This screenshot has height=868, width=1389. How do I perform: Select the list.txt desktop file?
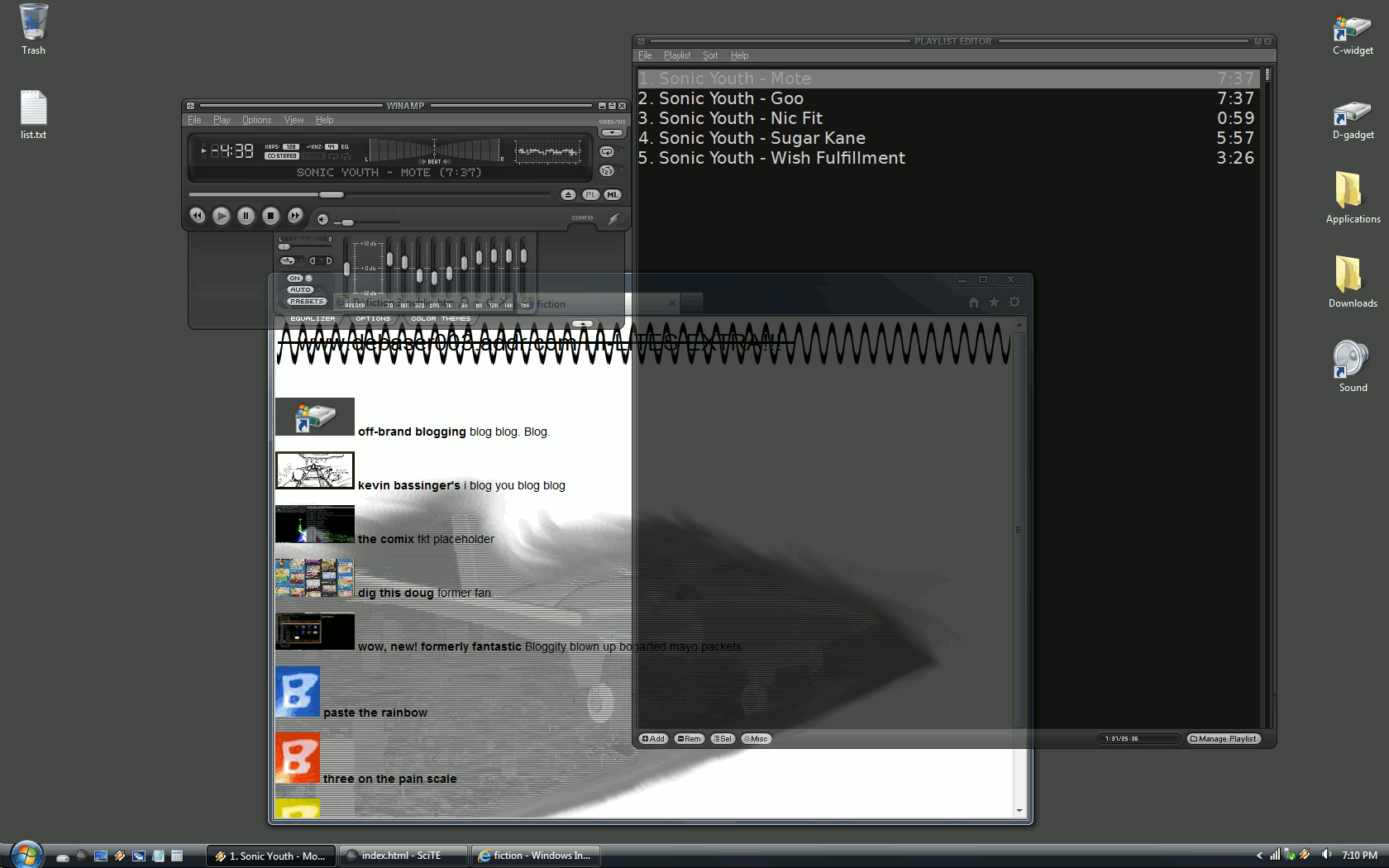coord(33,115)
